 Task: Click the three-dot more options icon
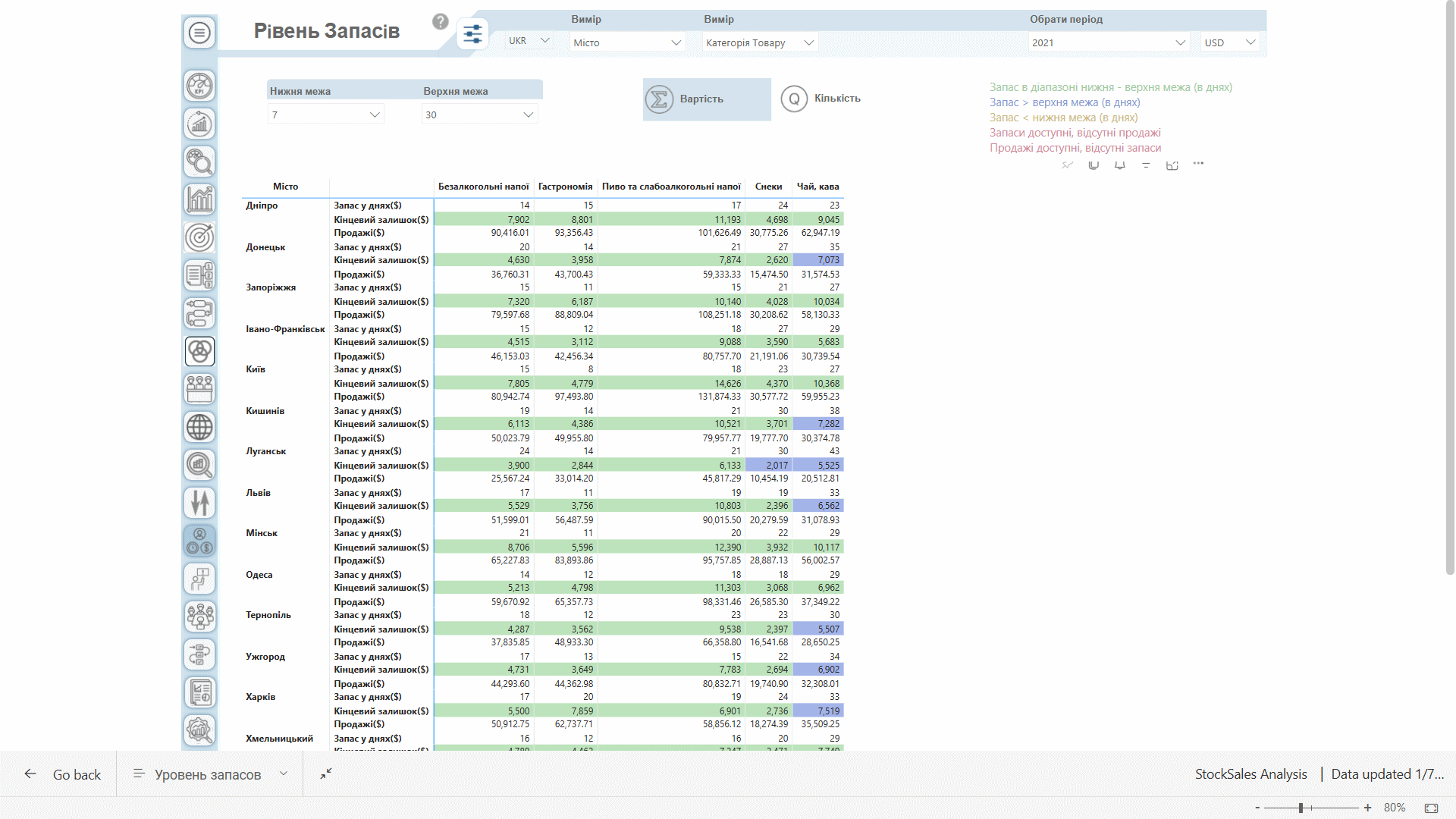point(1198,164)
